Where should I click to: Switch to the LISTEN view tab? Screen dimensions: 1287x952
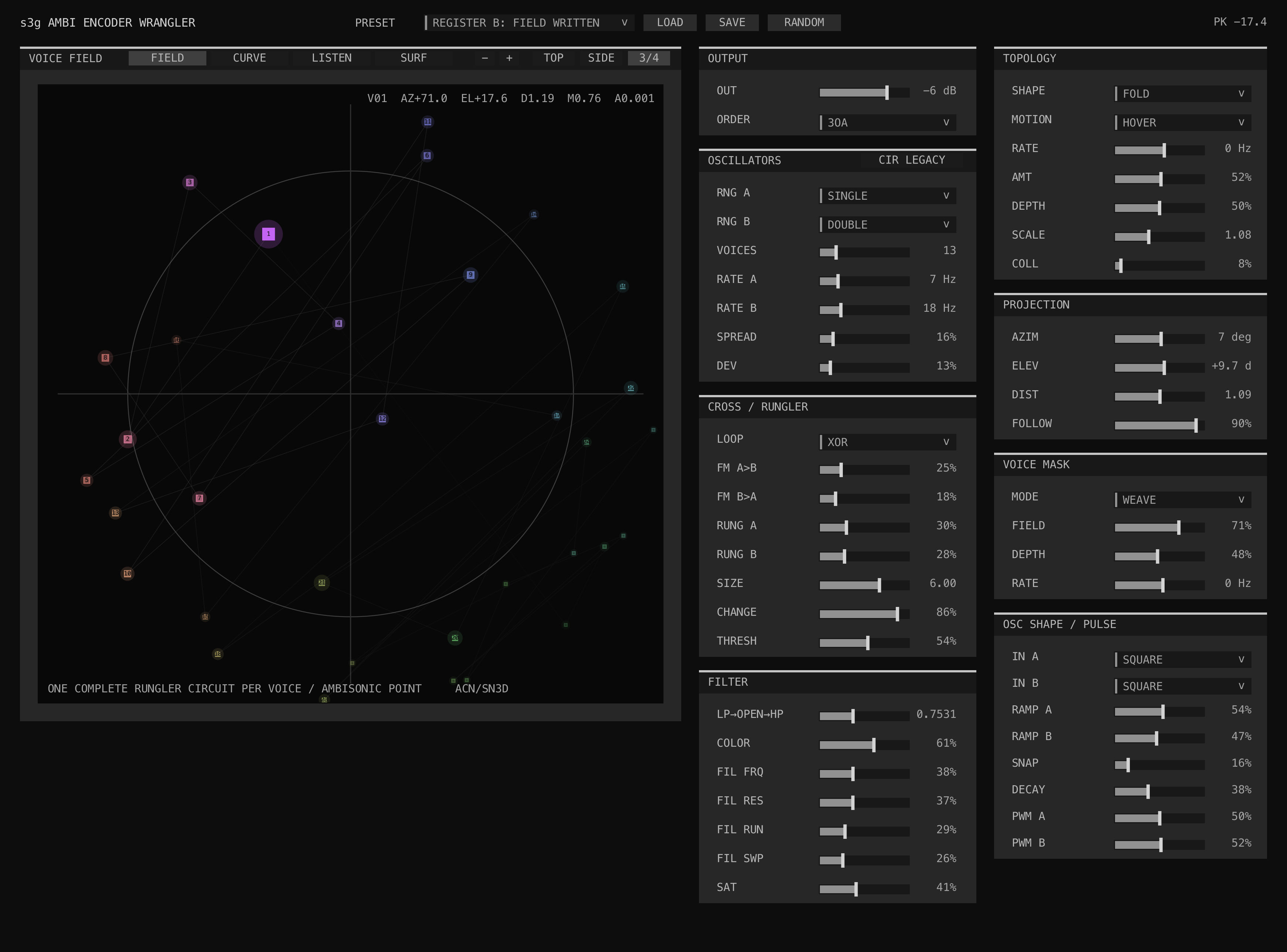coord(332,58)
